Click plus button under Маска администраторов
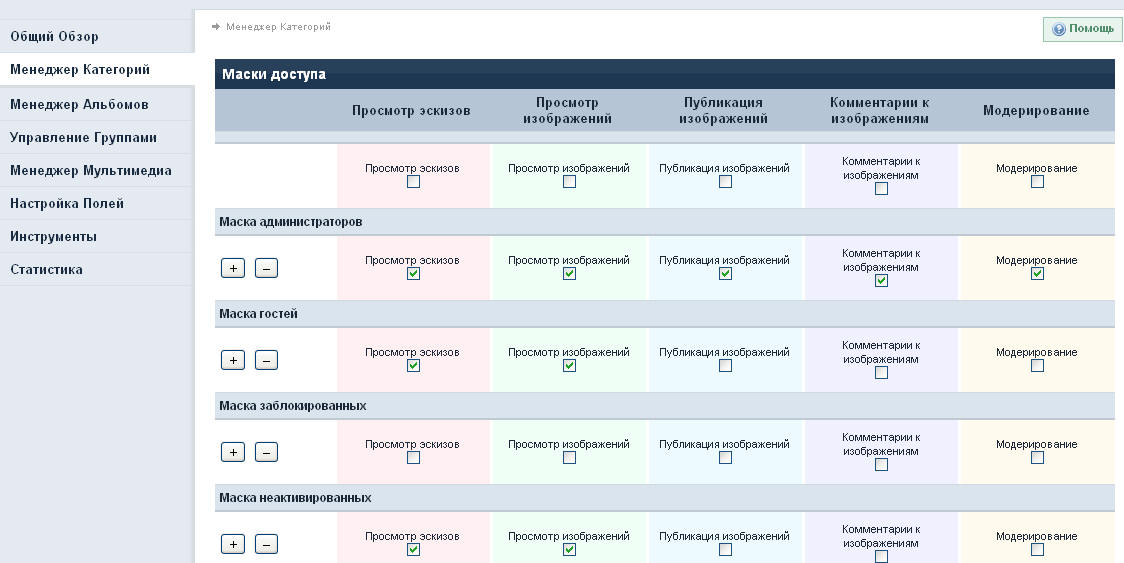Screen dimensions: 1124x563 (232, 268)
